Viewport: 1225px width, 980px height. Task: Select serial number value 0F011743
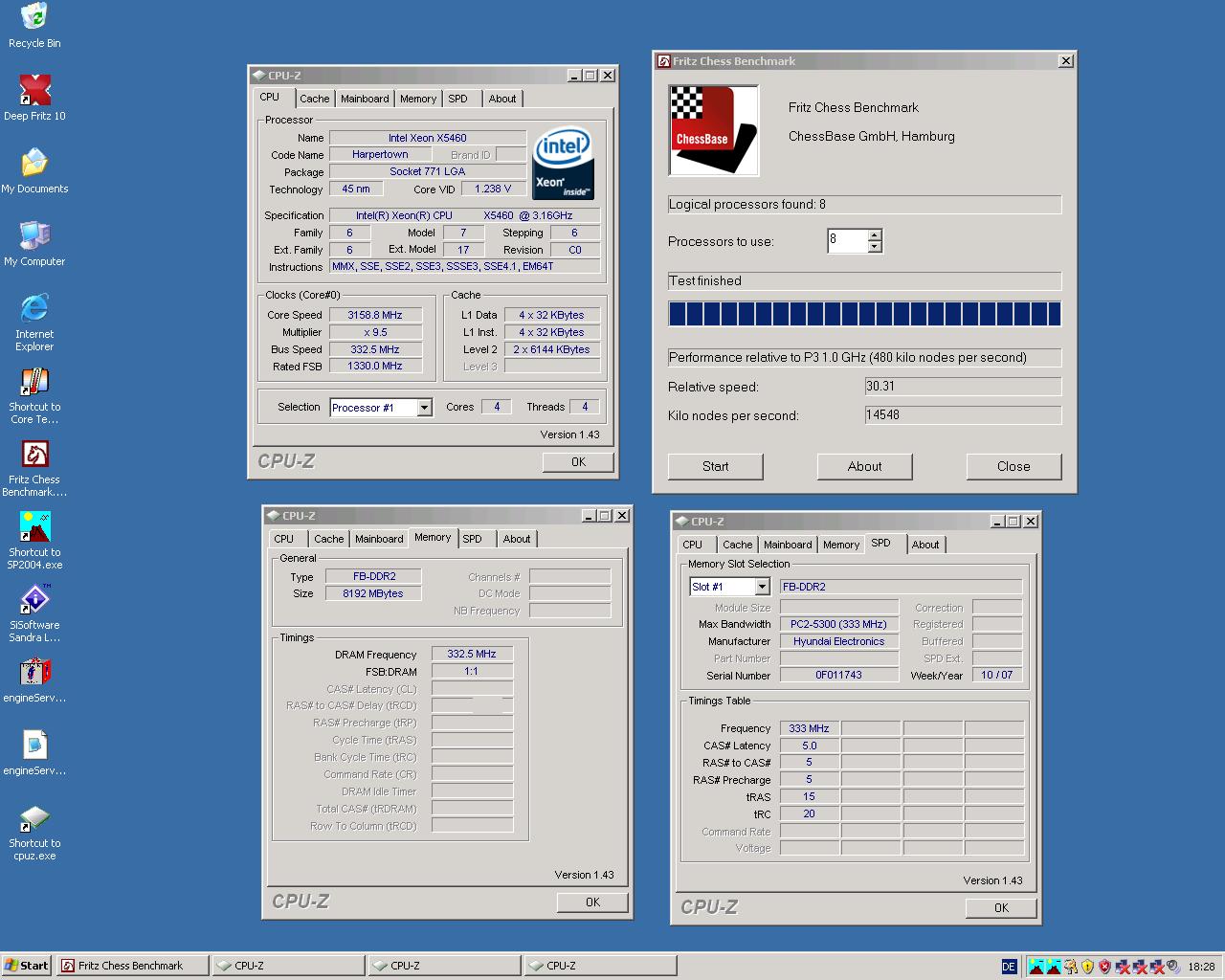point(839,675)
